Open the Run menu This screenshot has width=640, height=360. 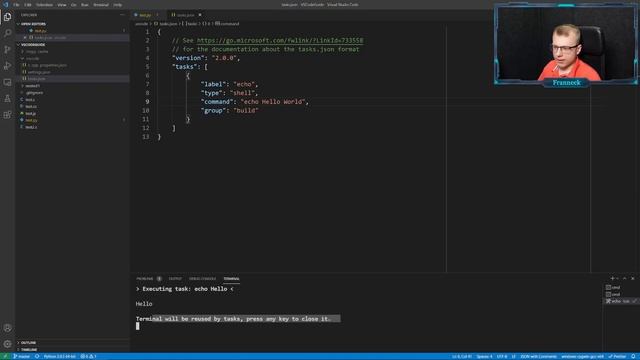pos(84,4)
